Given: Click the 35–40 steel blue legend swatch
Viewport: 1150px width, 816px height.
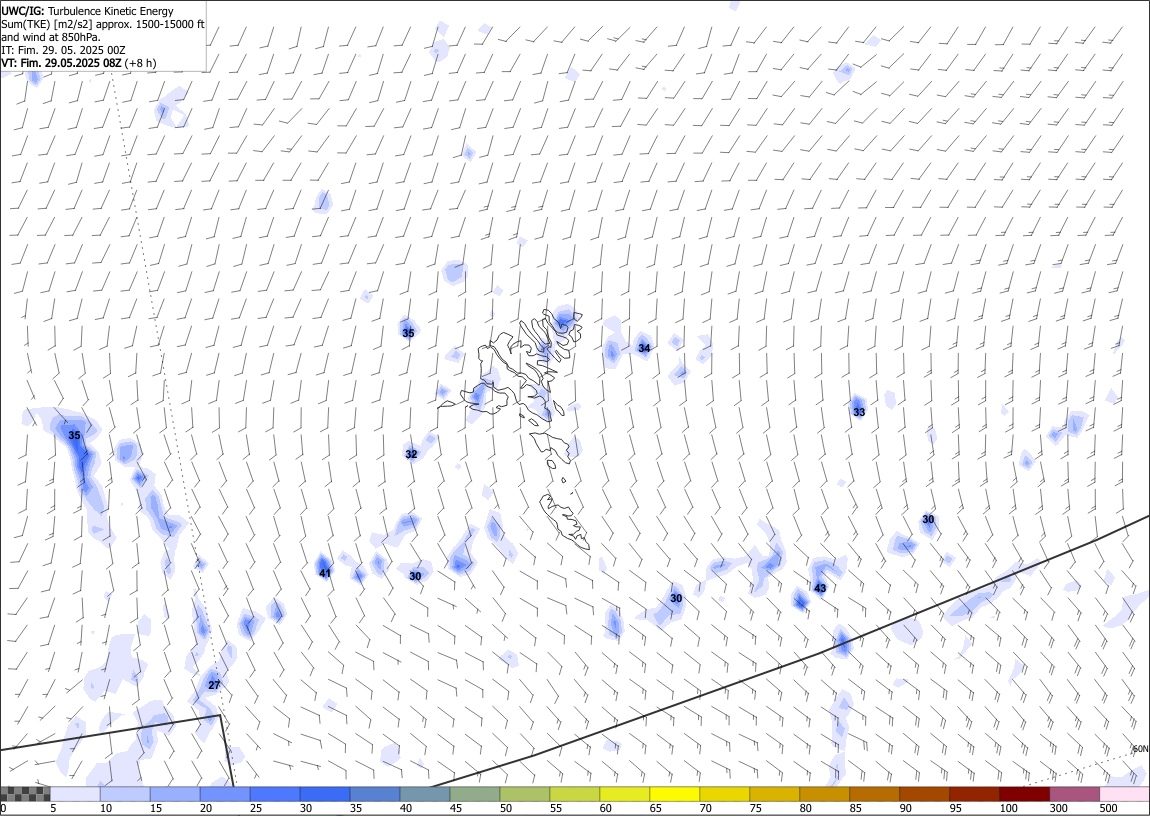Looking at the screenshot, I should point(375,794).
